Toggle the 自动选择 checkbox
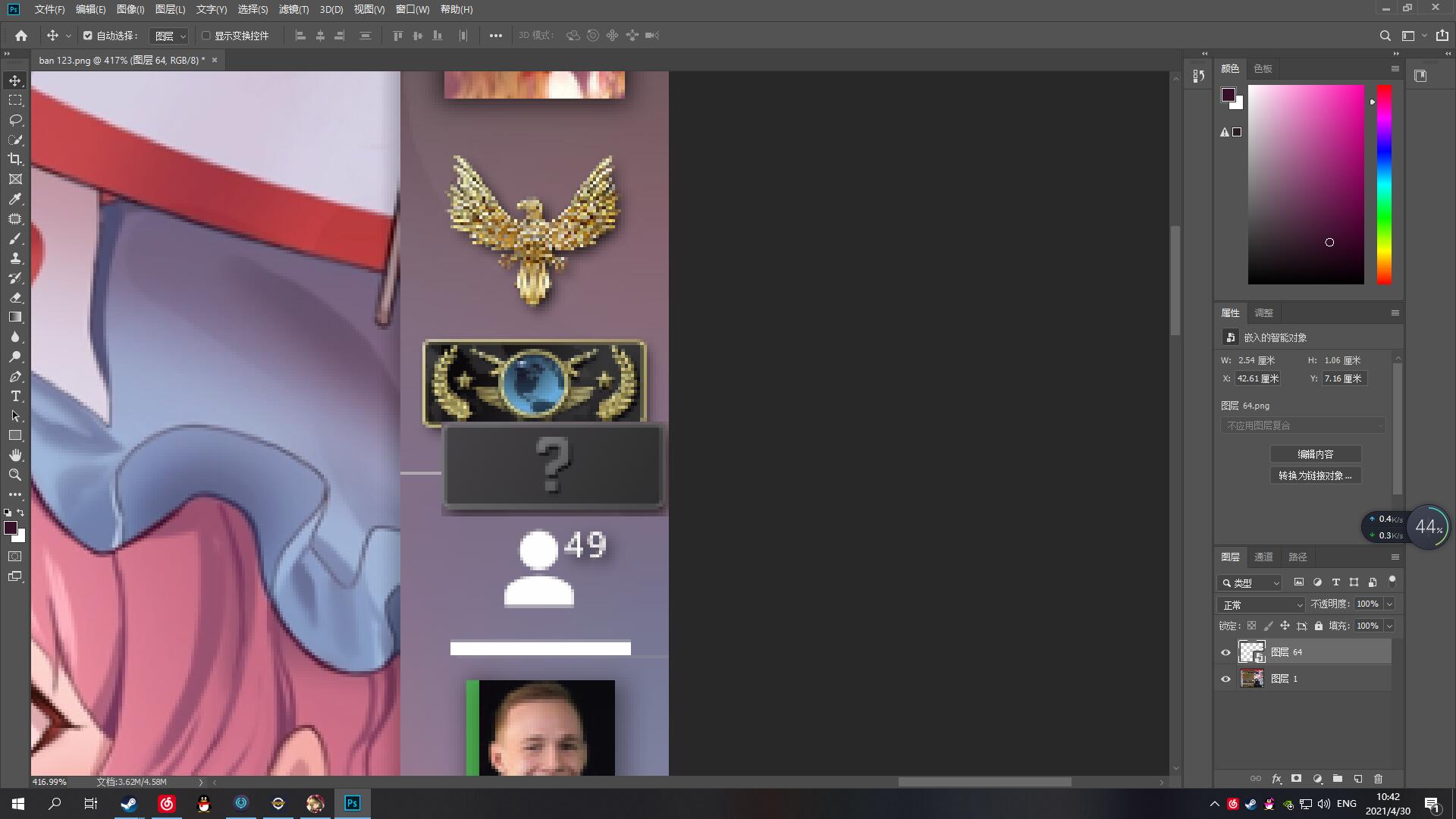This screenshot has height=819, width=1456. click(88, 36)
